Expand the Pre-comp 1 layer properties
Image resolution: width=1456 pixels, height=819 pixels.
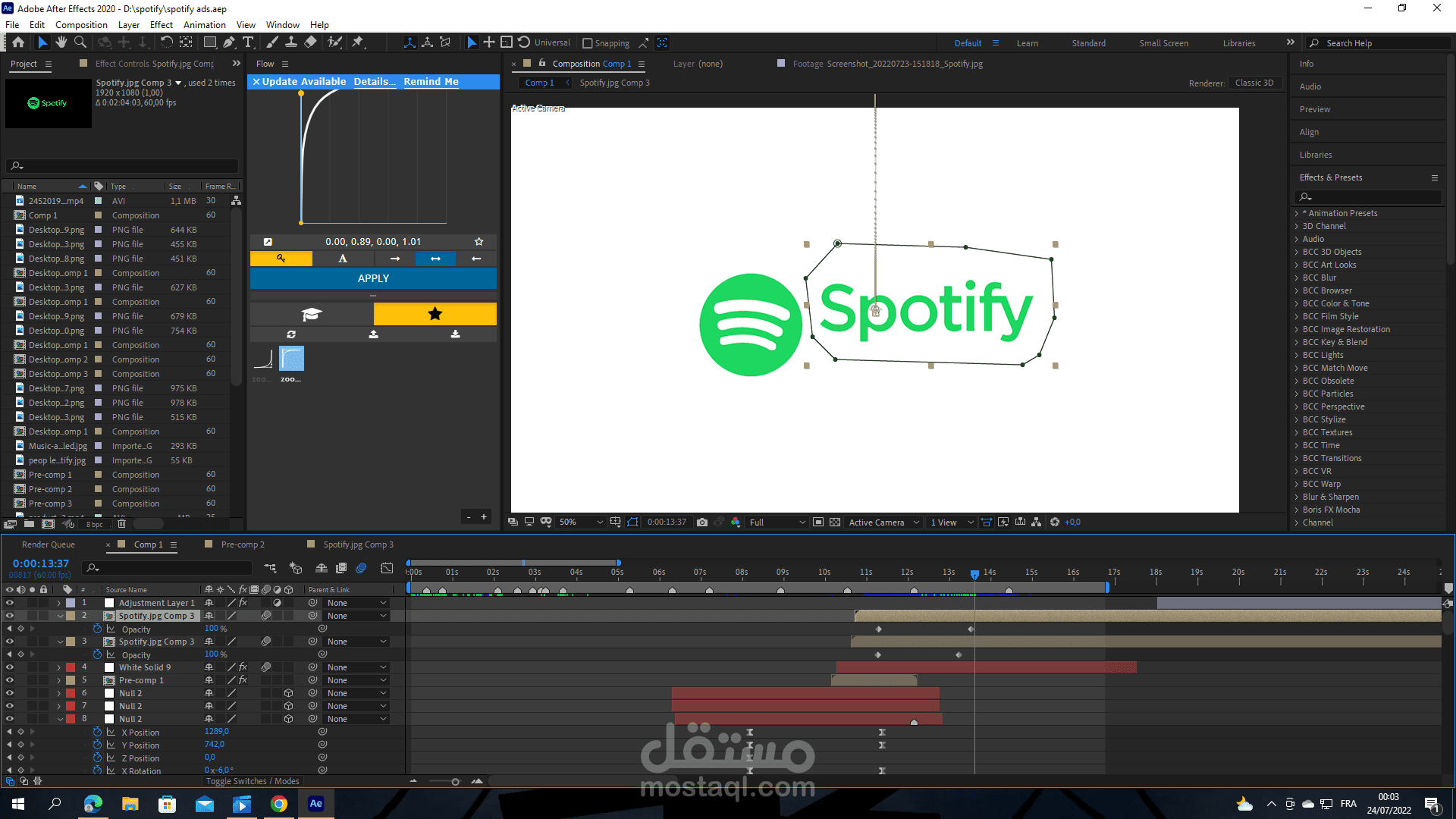point(59,680)
